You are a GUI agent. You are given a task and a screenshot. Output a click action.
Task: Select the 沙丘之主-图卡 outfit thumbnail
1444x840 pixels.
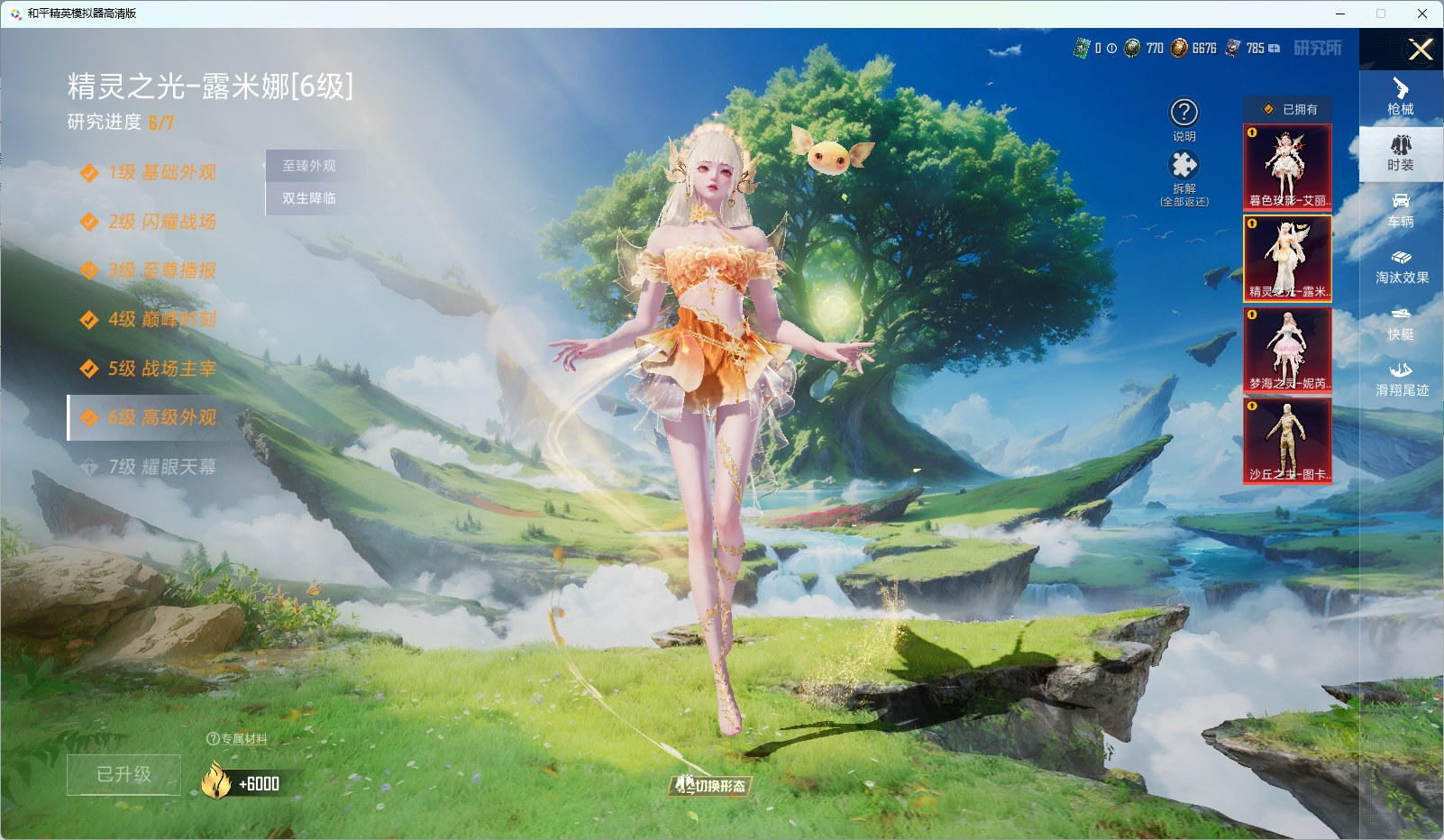[1287, 441]
